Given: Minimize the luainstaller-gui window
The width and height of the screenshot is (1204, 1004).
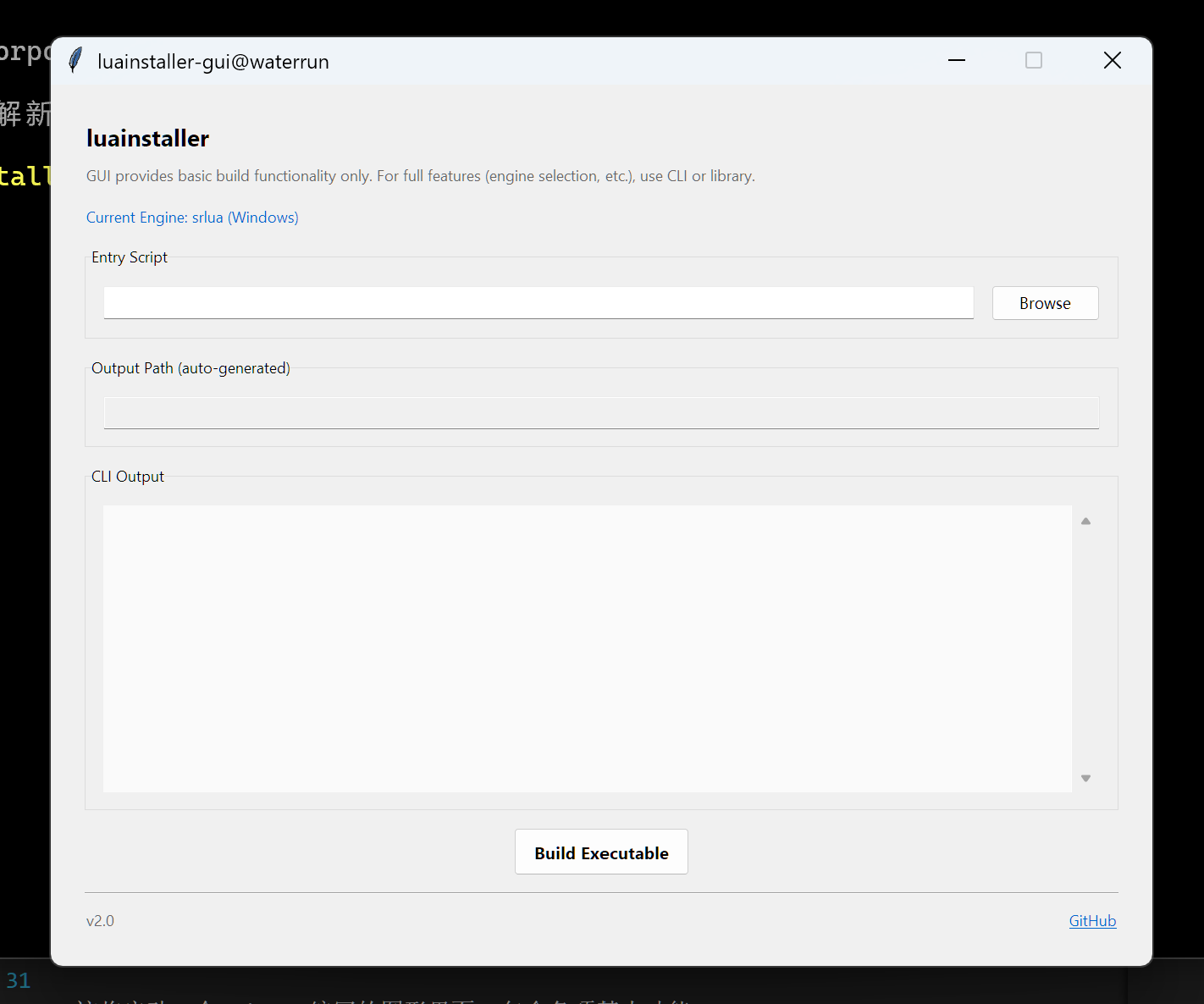Looking at the screenshot, I should click(x=957, y=60).
